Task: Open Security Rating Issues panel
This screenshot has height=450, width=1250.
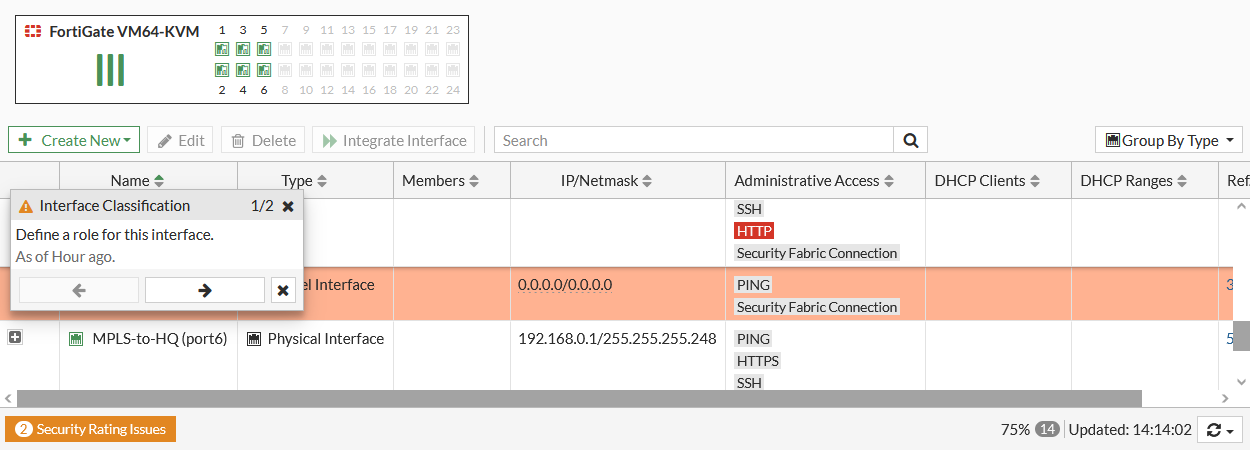Action: [x=91, y=429]
